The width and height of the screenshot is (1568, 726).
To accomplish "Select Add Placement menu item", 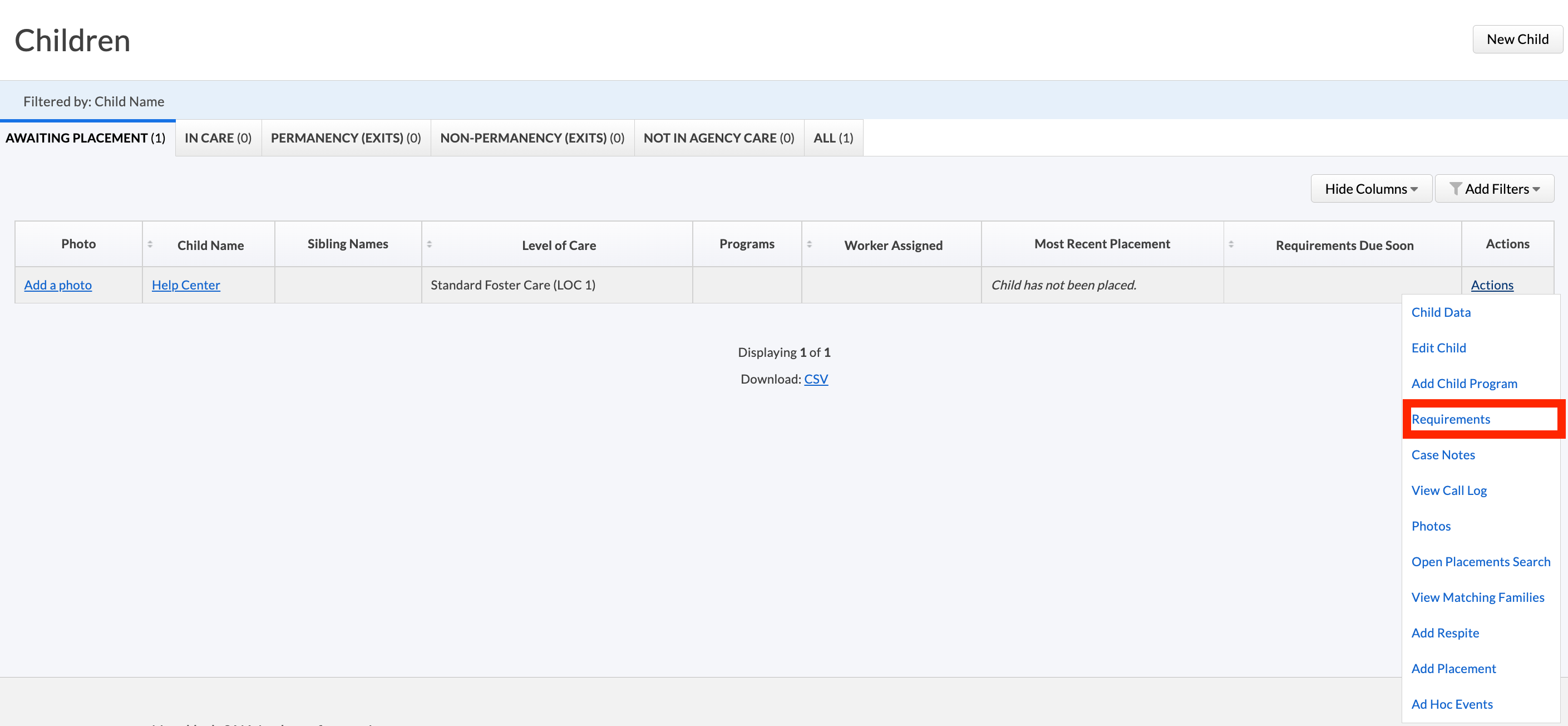I will (x=1453, y=669).
